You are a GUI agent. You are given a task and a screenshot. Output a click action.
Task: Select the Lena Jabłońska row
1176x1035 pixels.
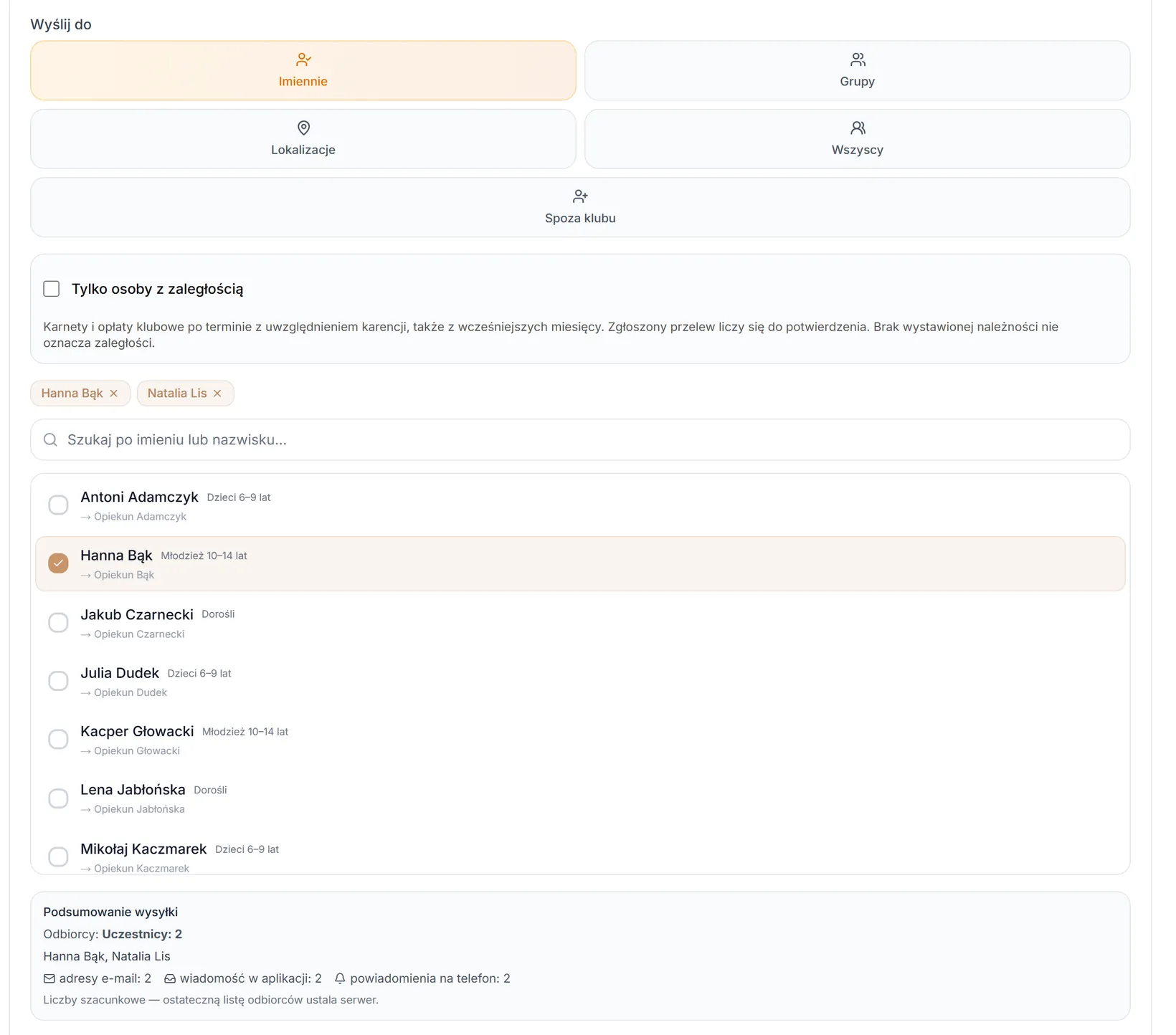coord(580,798)
